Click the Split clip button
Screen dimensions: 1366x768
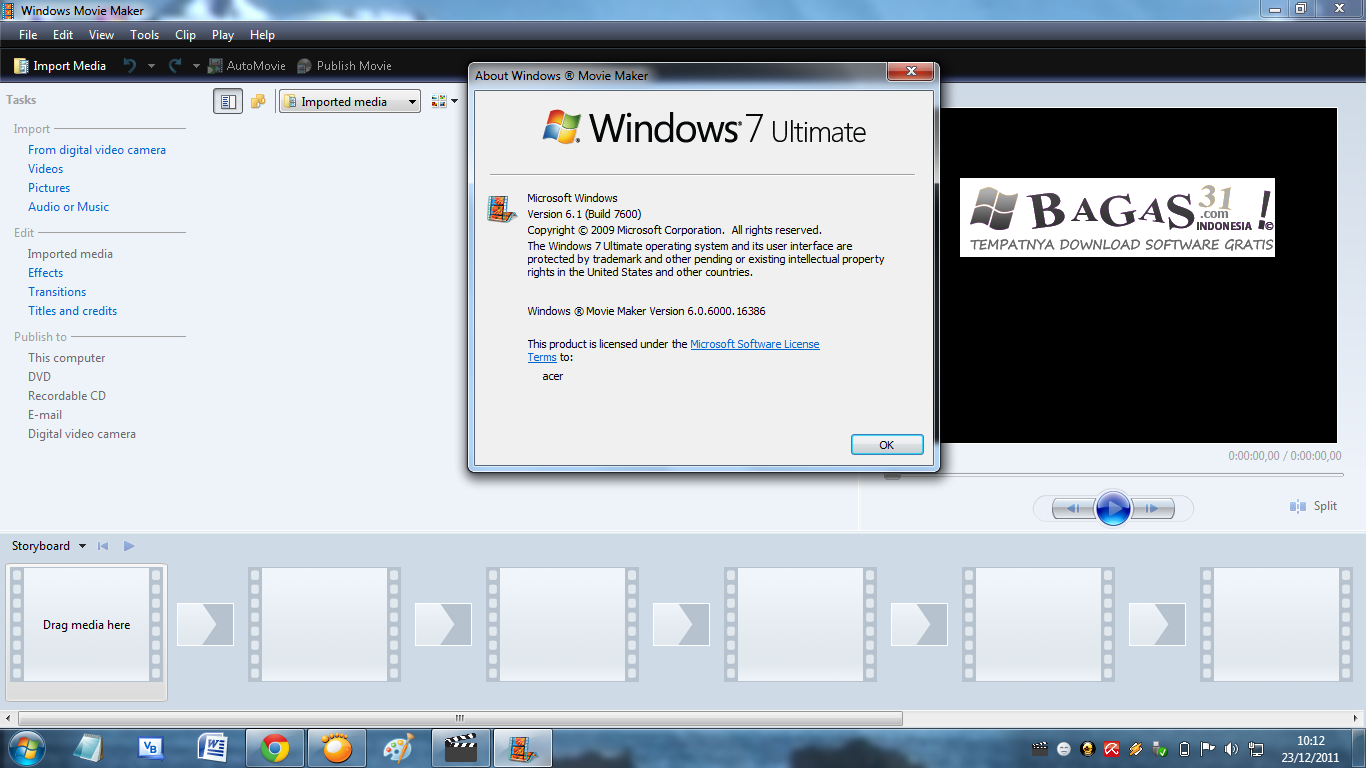[x=1313, y=506]
